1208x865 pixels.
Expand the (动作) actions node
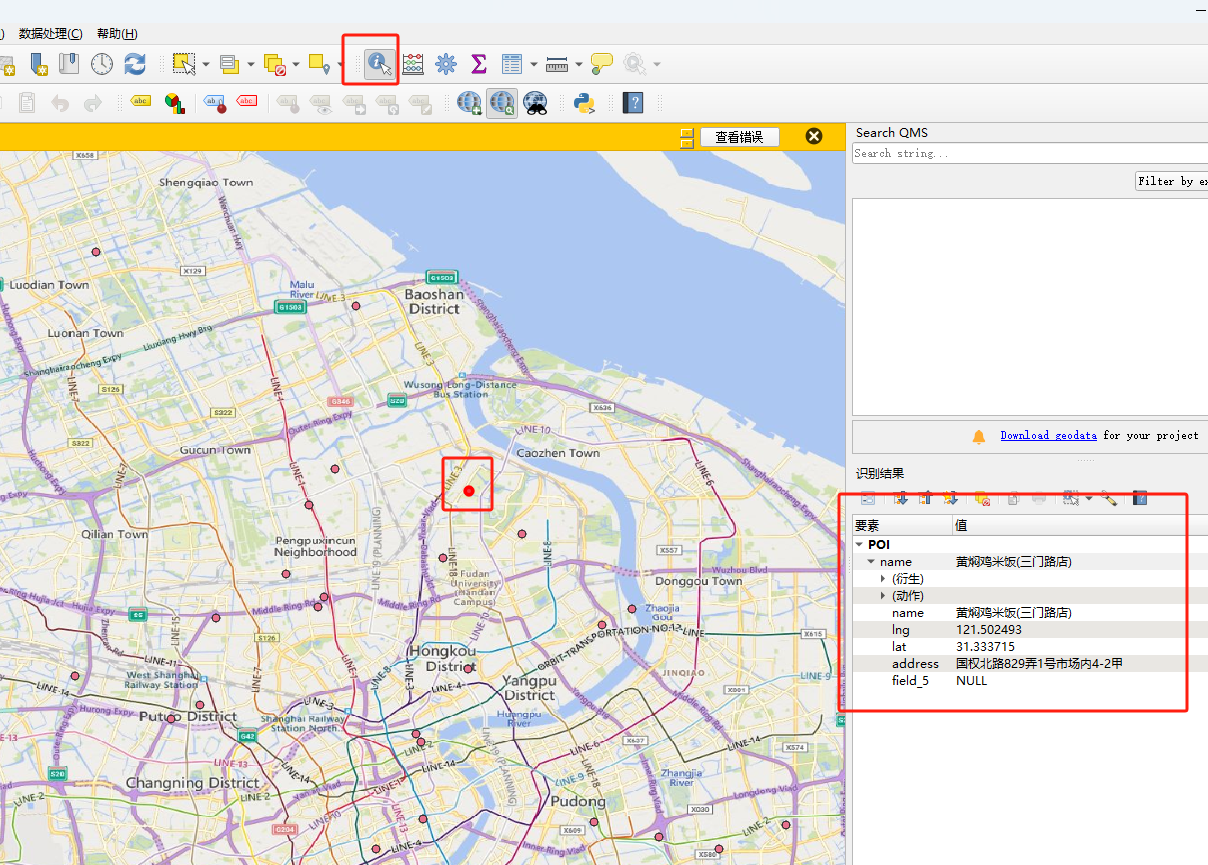point(883,596)
